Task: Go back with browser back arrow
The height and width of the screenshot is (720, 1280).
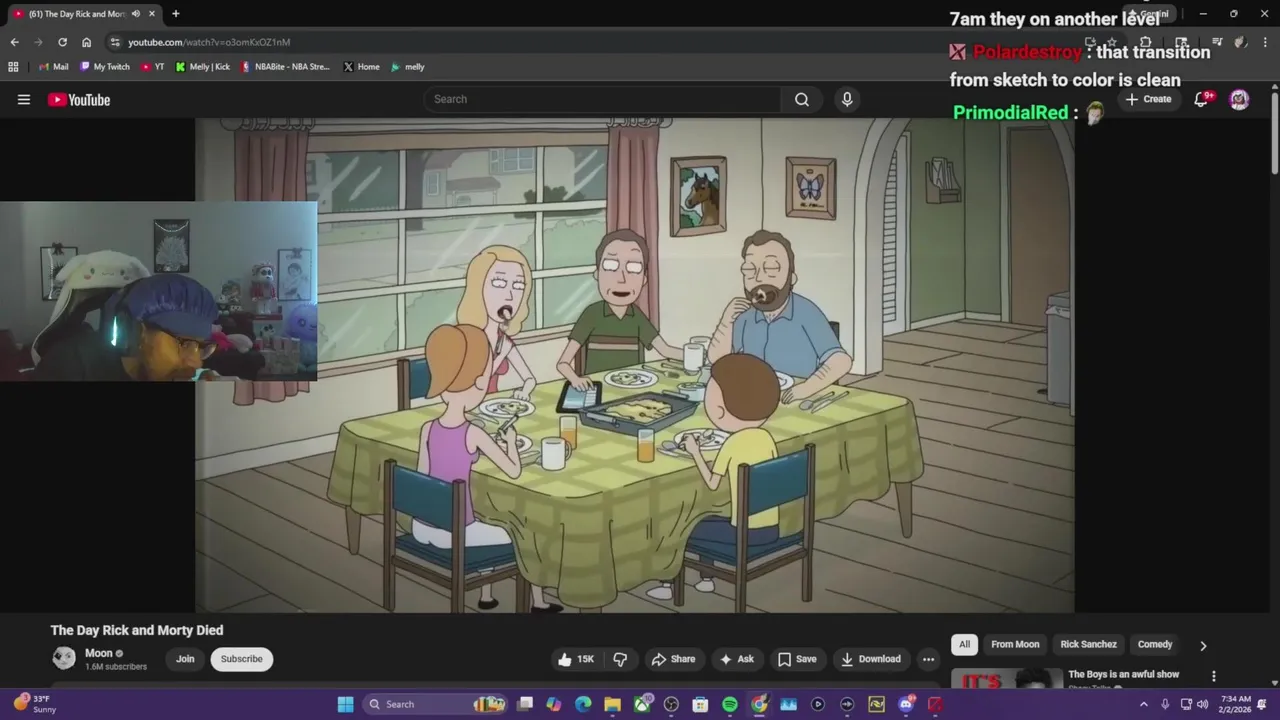Action: pyautogui.click(x=14, y=42)
